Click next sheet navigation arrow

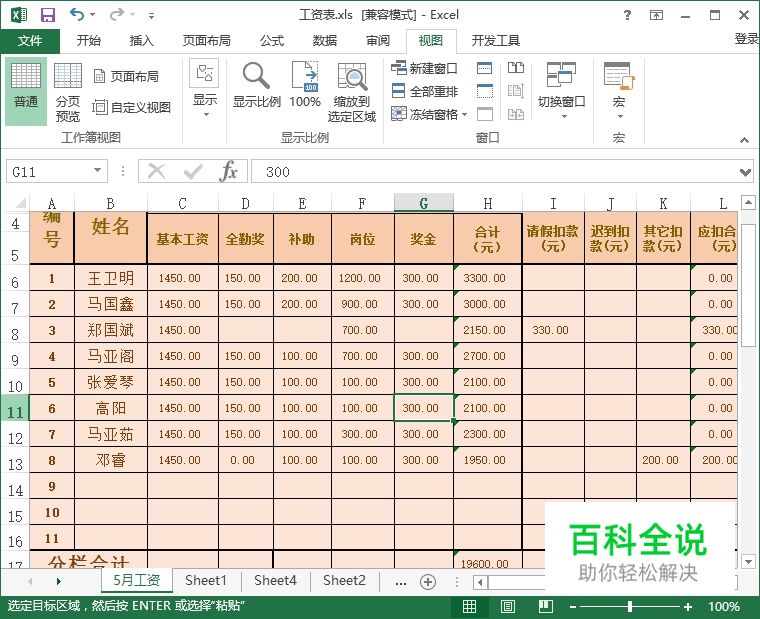click(59, 581)
